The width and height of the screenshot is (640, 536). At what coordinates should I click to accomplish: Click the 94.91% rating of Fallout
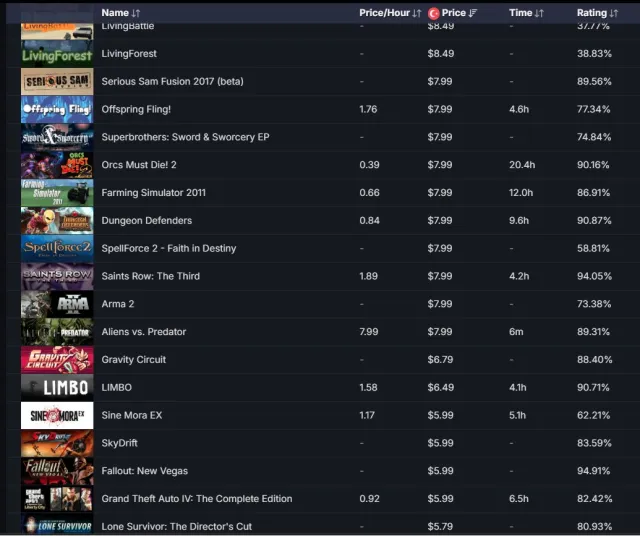(x=593, y=471)
